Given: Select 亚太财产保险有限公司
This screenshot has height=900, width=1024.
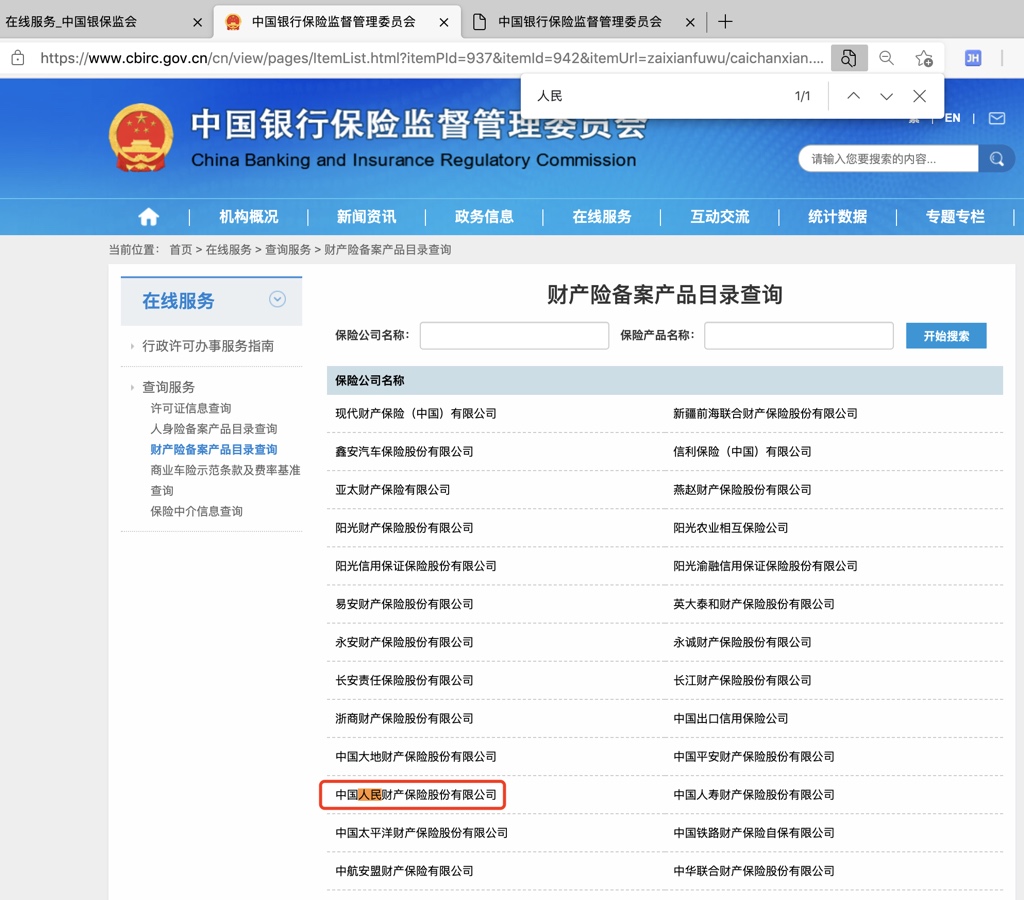Looking at the screenshot, I should point(392,490).
